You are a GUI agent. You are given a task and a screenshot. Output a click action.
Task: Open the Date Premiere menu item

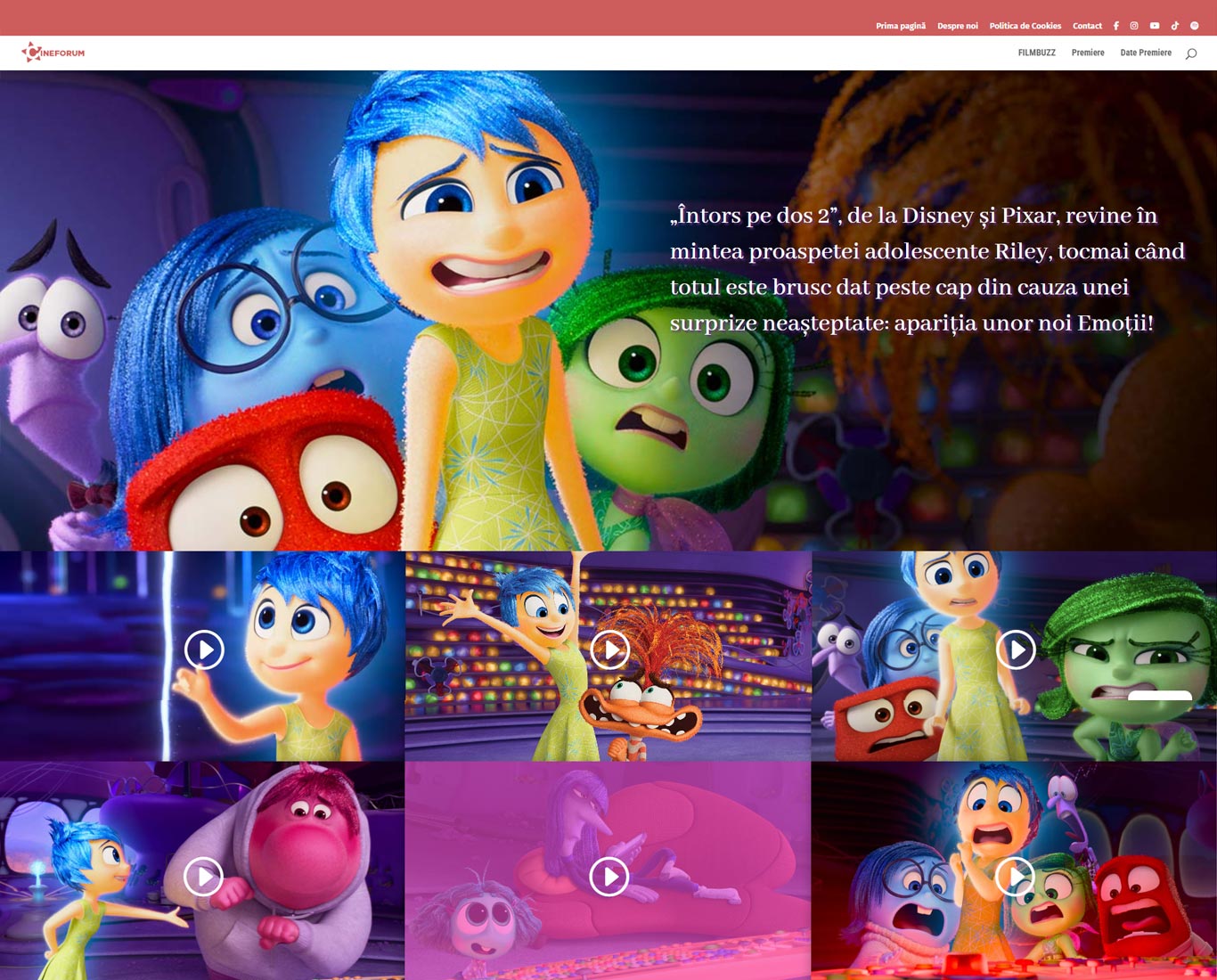pos(1146,53)
